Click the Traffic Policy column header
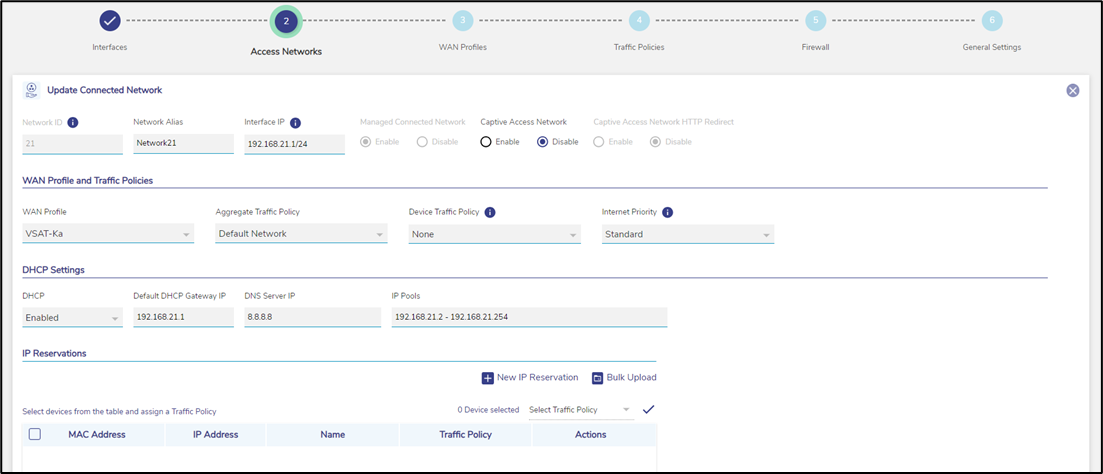This screenshot has width=1103, height=474. click(465, 435)
